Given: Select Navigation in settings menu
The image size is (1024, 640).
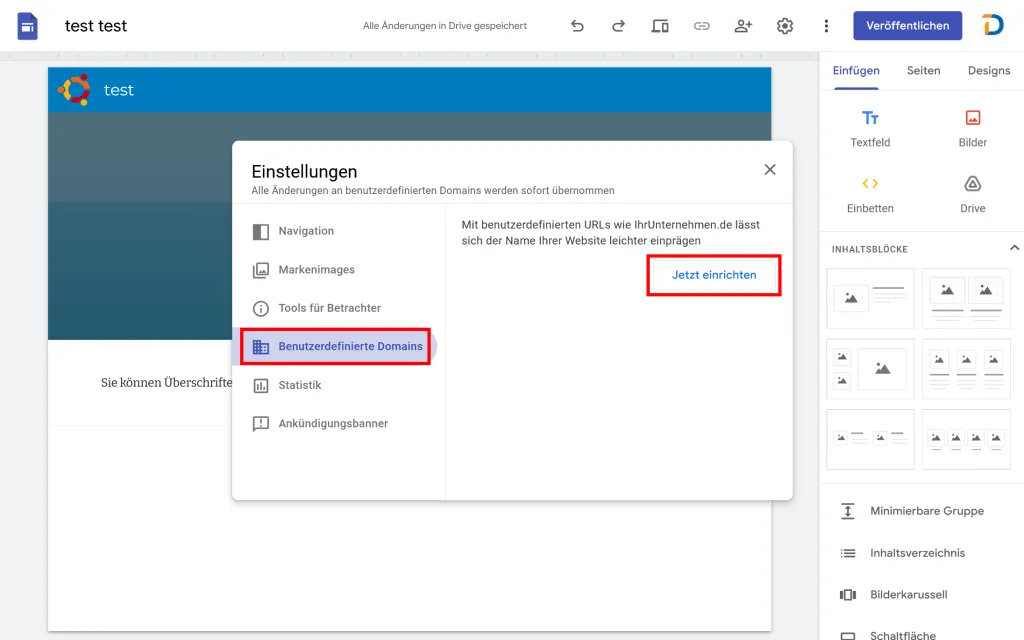Looking at the screenshot, I should pos(306,231).
